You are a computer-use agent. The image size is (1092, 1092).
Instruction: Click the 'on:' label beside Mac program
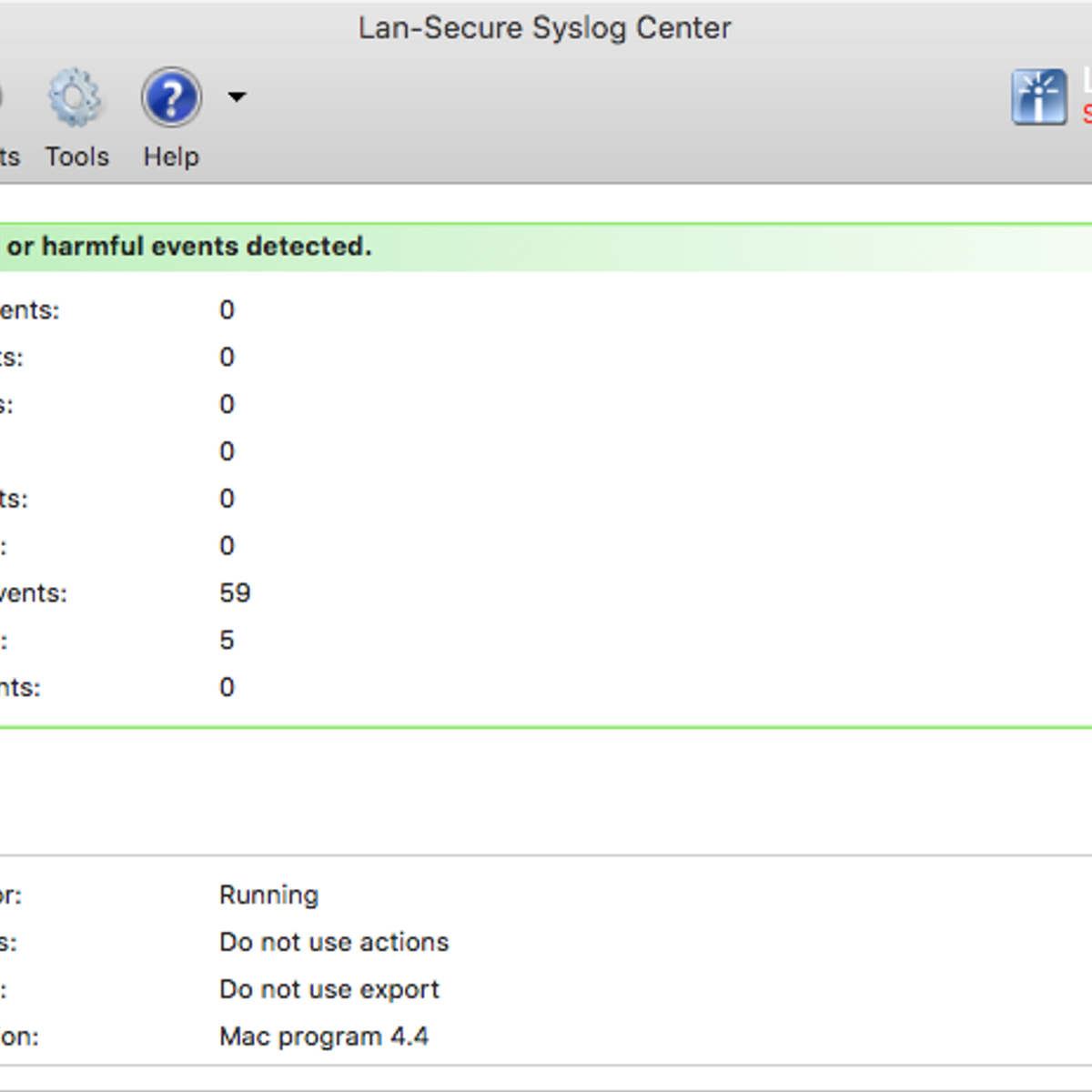tap(19, 1036)
